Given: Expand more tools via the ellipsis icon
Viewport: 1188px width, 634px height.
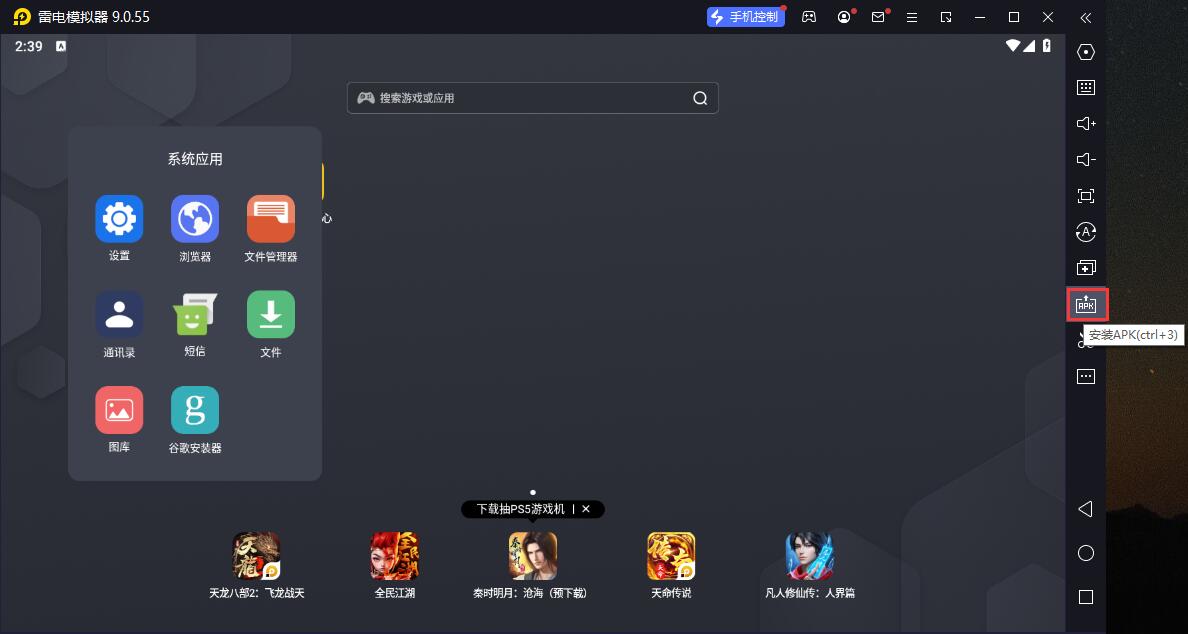Looking at the screenshot, I should (x=1086, y=376).
